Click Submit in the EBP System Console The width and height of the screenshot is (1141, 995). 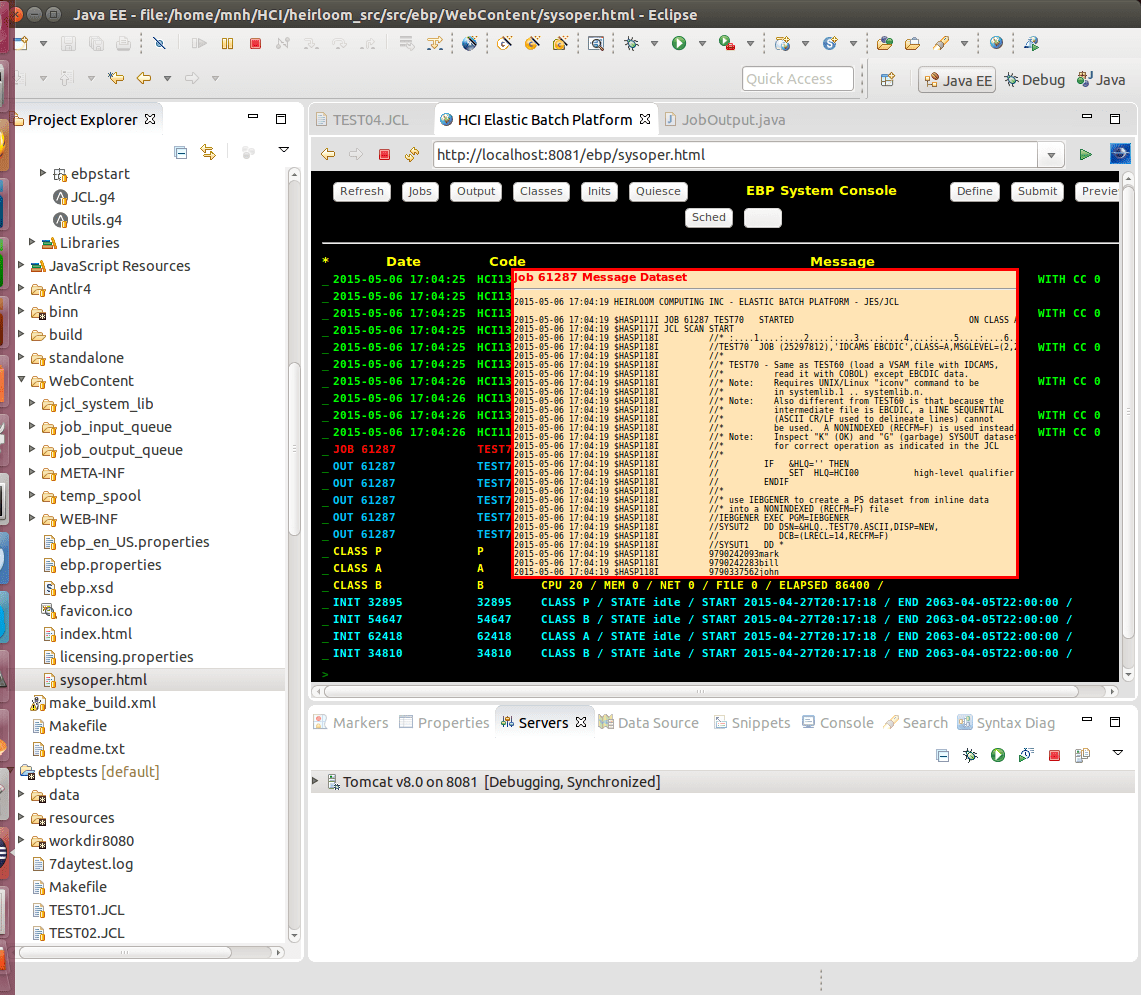click(1037, 191)
